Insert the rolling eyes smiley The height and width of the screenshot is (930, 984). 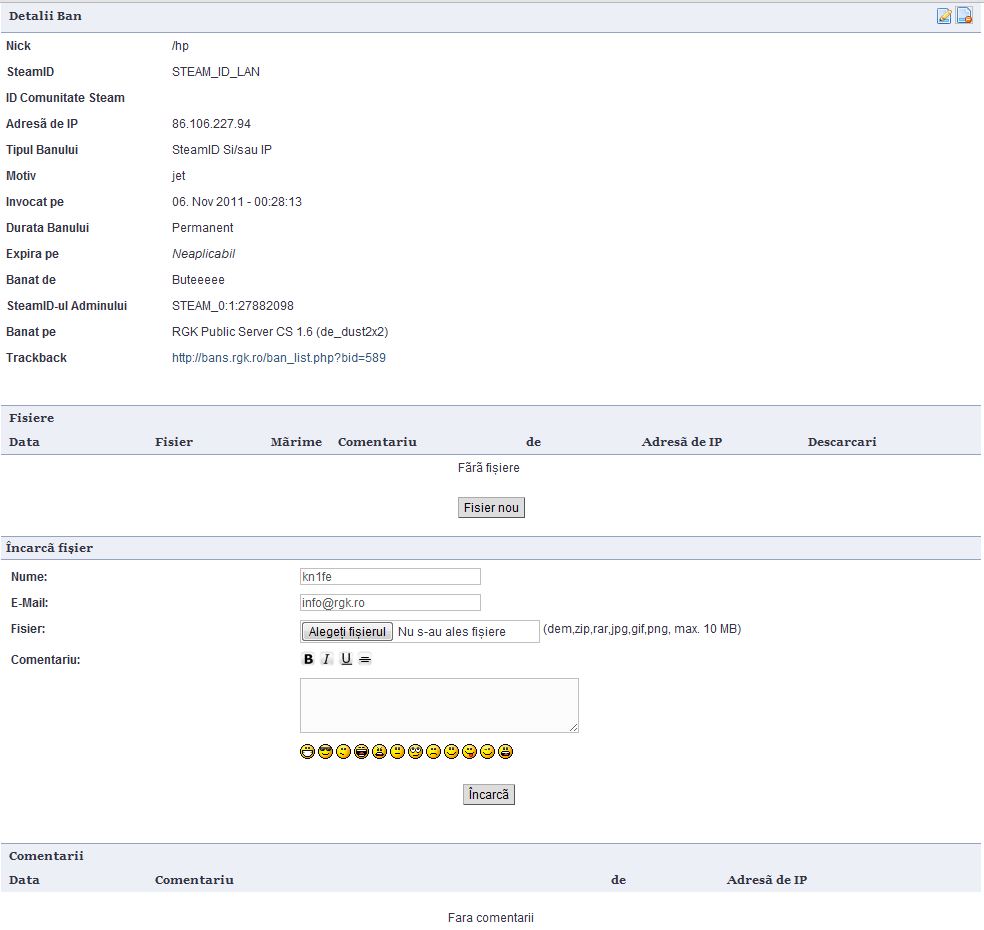point(415,752)
